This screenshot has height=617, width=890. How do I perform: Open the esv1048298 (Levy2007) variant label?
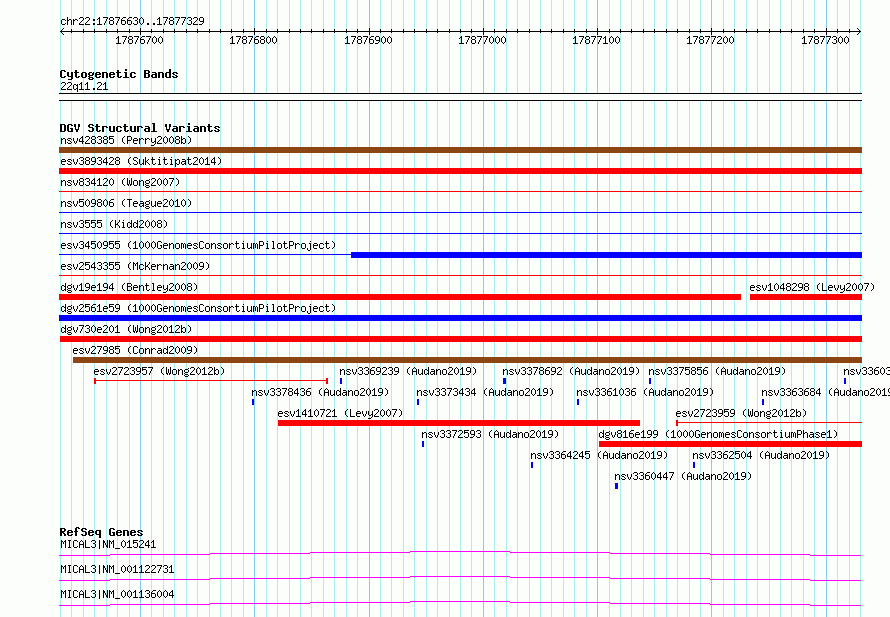pyautogui.click(x=812, y=287)
